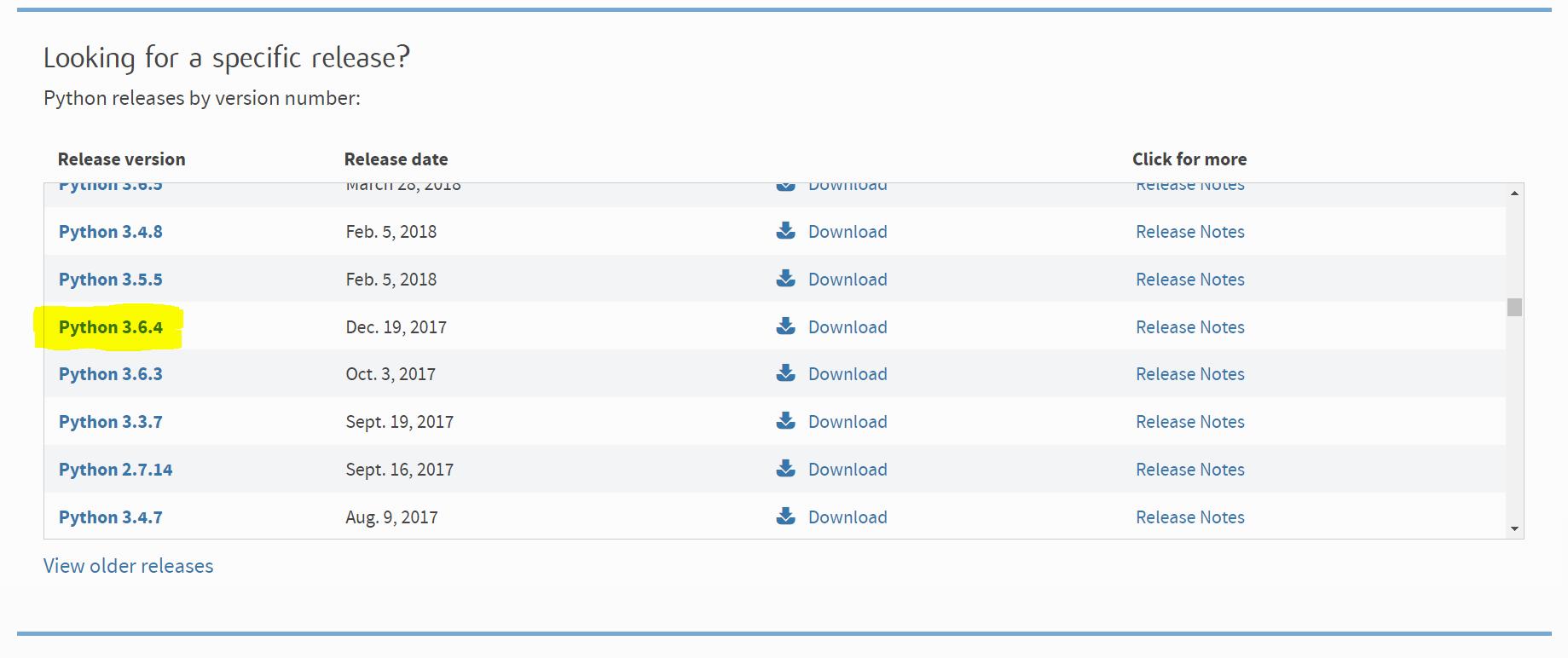
Task: View Release Notes for Python 2.7.14
Action: [1190, 470]
